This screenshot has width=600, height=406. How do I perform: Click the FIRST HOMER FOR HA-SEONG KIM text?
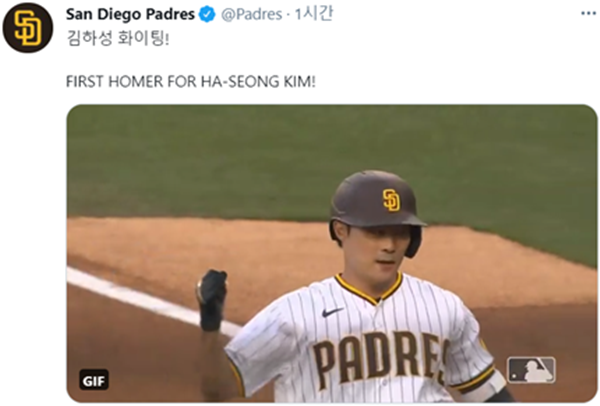pos(191,82)
